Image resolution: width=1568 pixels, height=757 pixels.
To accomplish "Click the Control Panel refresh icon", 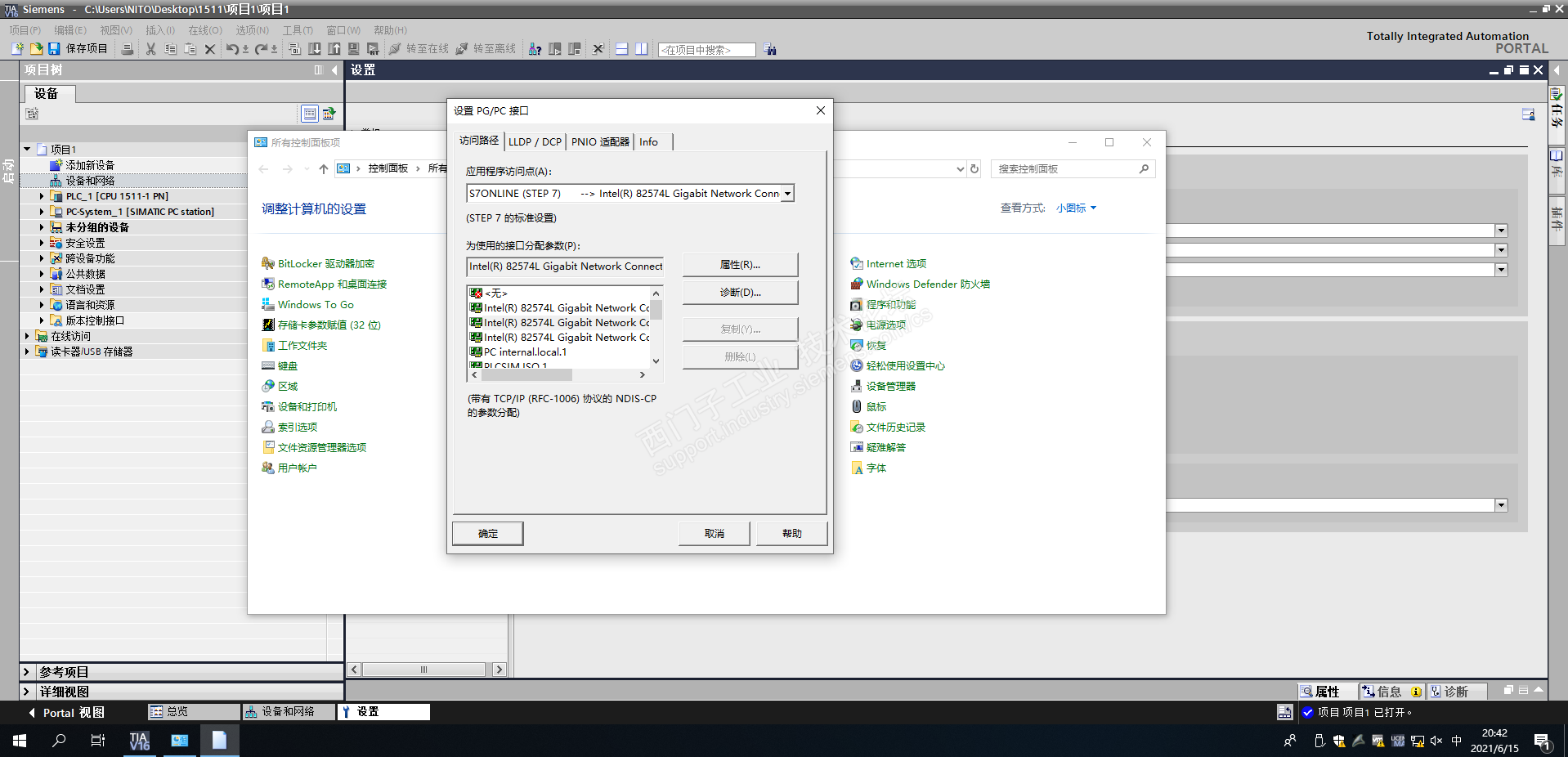I will (974, 169).
